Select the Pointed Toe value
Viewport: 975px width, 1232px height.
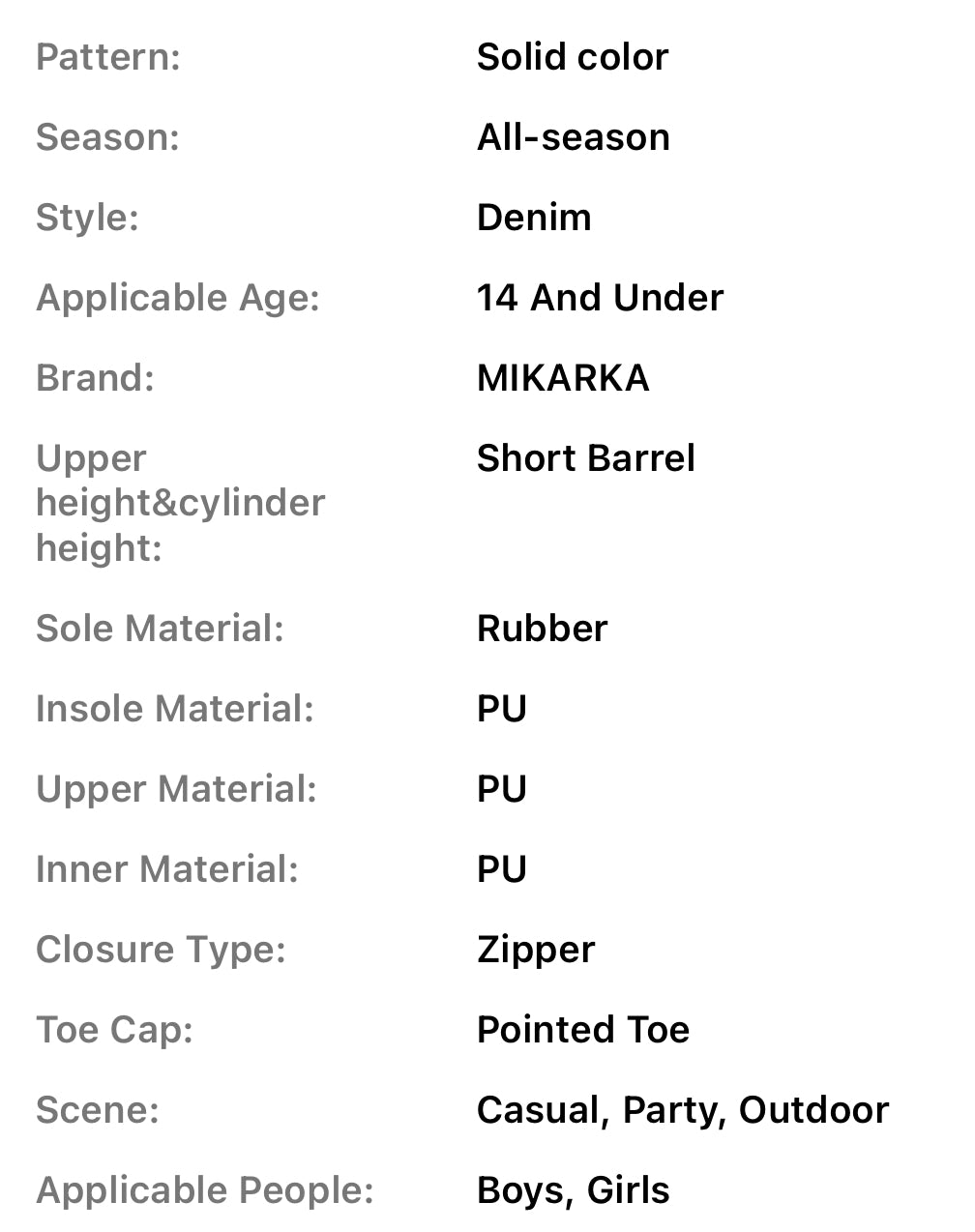(583, 1030)
